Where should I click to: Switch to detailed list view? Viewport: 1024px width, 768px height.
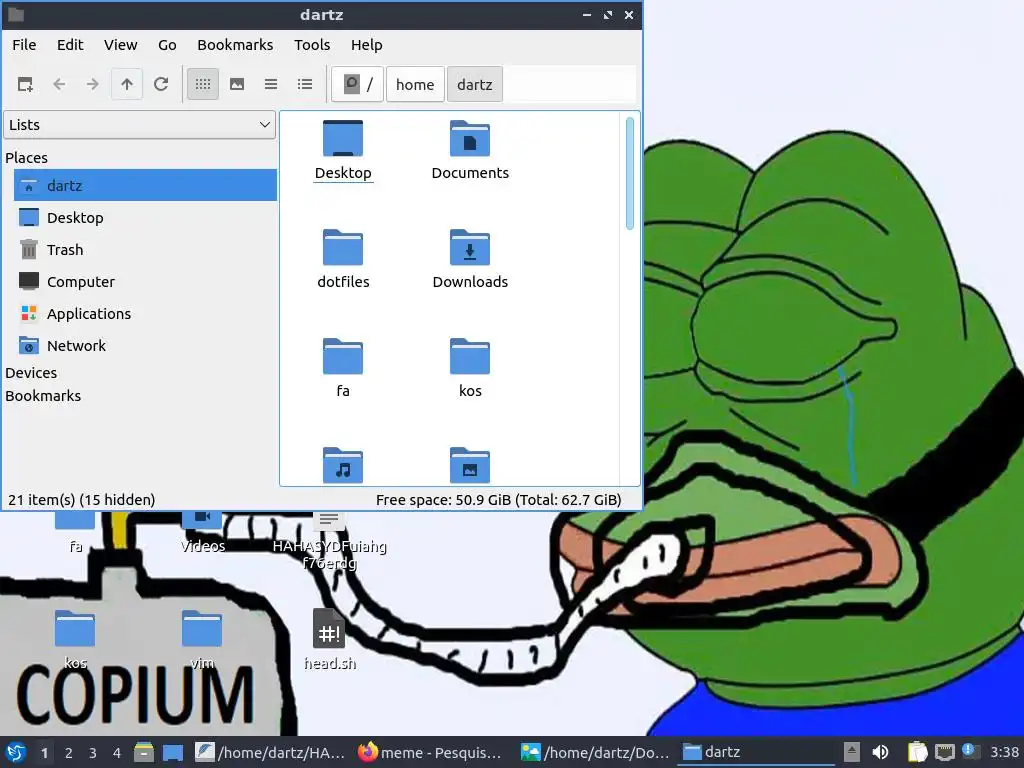[x=305, y=84]
